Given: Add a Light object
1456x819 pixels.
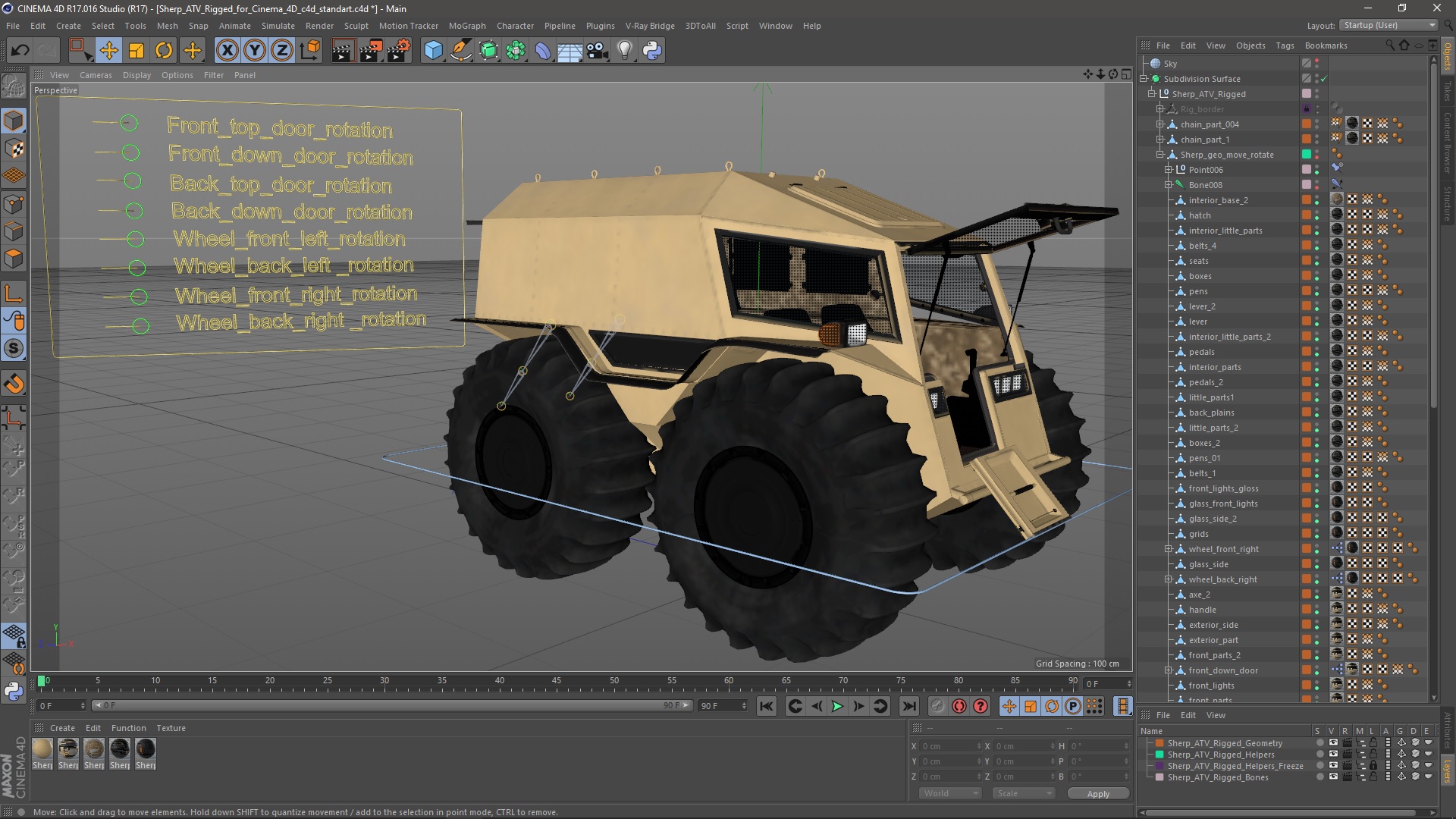Looking at the screenshot, I should [625, 51].
